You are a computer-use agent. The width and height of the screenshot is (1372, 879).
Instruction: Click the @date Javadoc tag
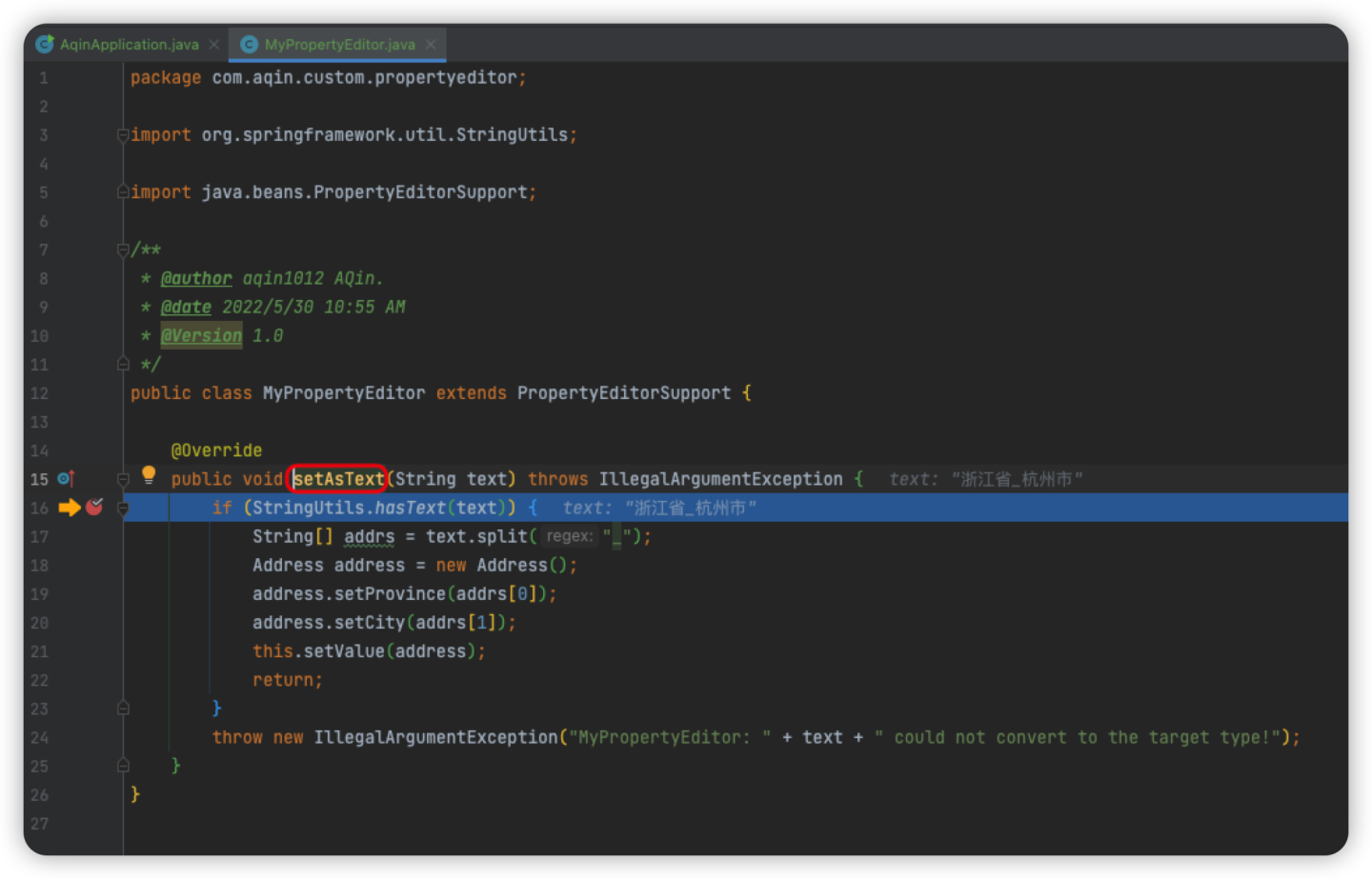186,308
